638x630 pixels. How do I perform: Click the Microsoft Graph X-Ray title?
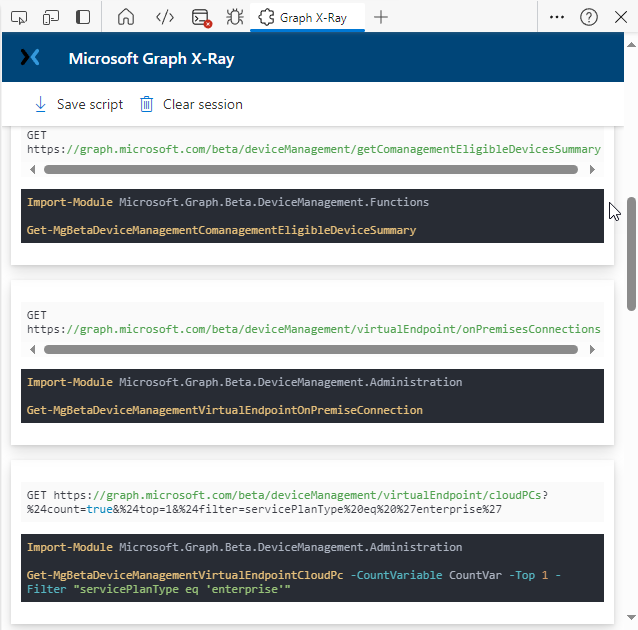click(151, 59)
